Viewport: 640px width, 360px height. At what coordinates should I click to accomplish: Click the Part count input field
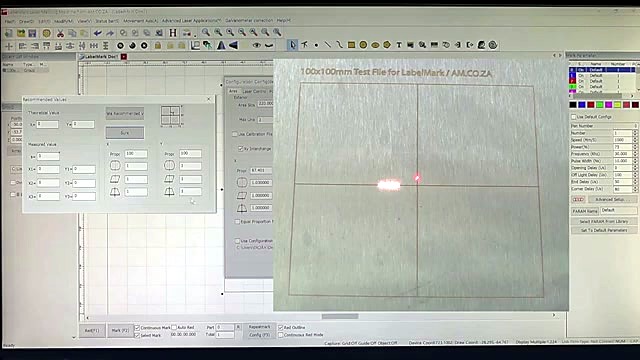(x=225, y=327)
